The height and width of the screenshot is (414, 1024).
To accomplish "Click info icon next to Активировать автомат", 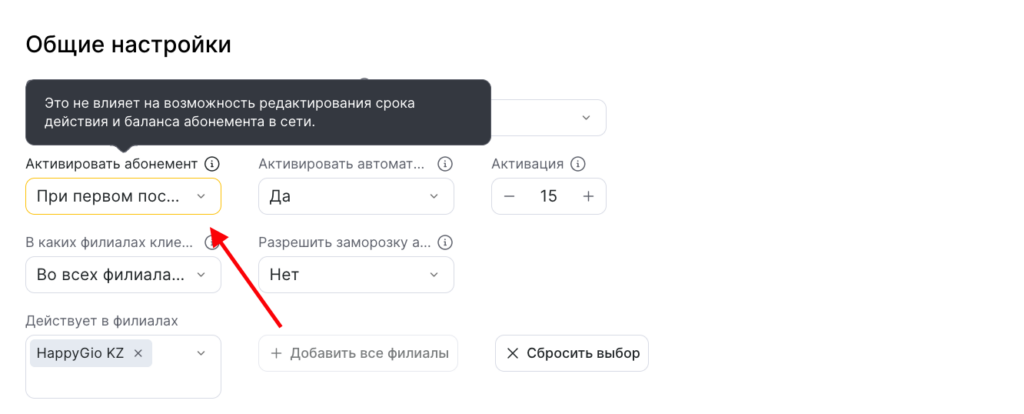I will pos(445,164).
